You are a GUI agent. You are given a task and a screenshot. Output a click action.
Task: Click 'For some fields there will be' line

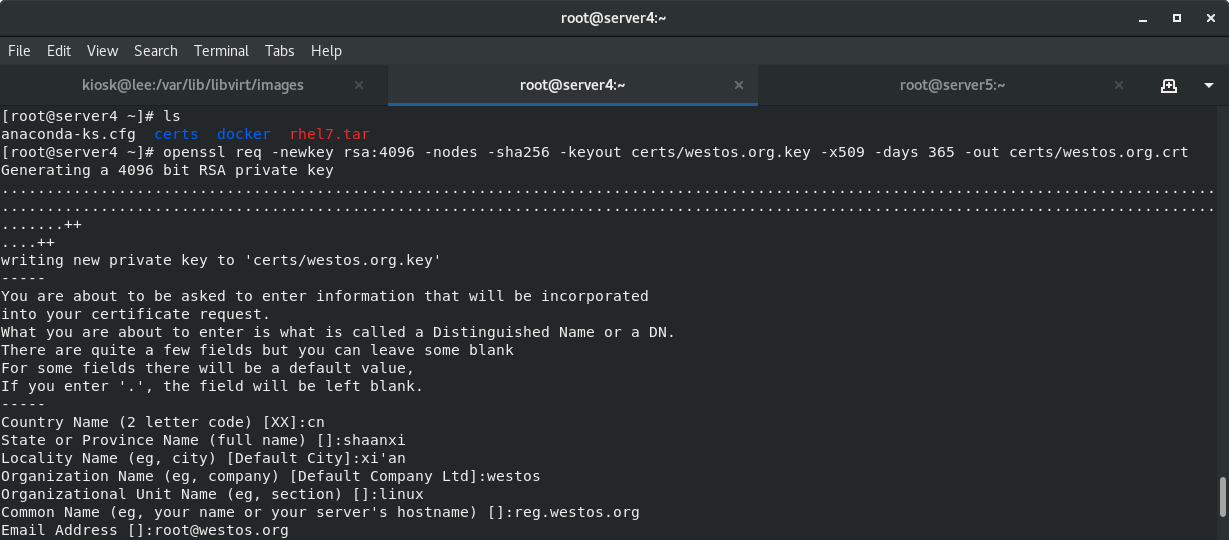tap(207, 368)
